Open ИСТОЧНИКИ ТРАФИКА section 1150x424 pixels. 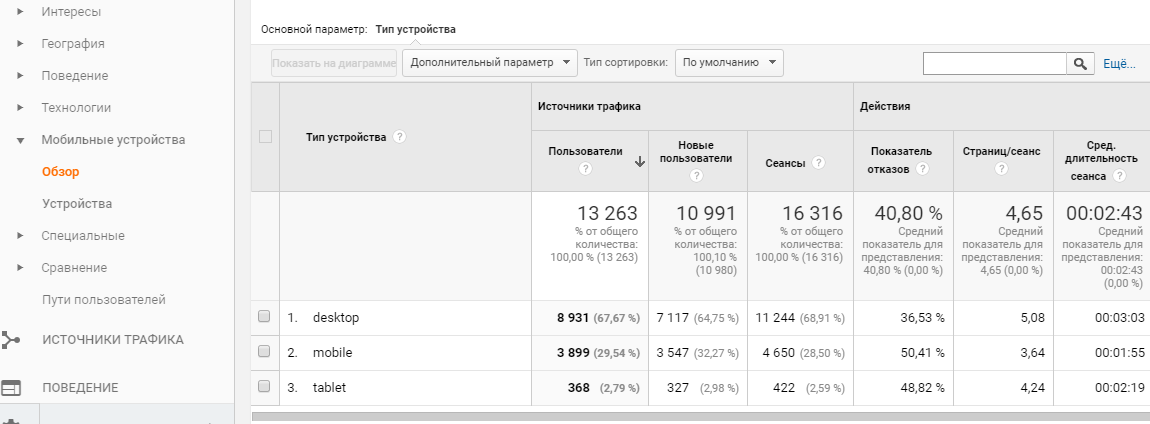[113, 340]
